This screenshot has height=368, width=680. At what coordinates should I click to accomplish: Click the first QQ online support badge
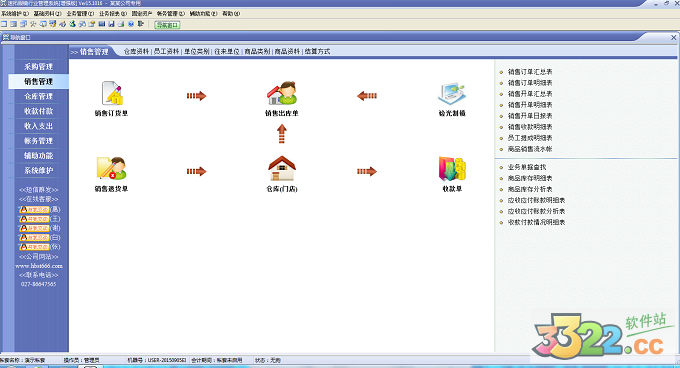click(x=35, y=209)
